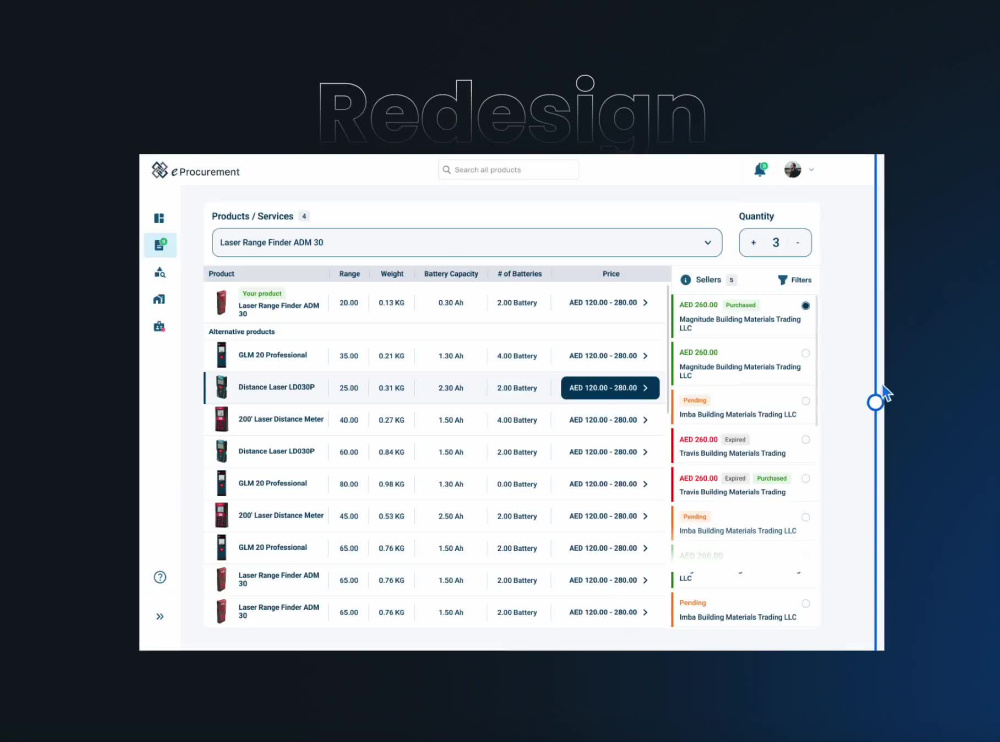Click the Products / Services count badge 4

[304, 216]
